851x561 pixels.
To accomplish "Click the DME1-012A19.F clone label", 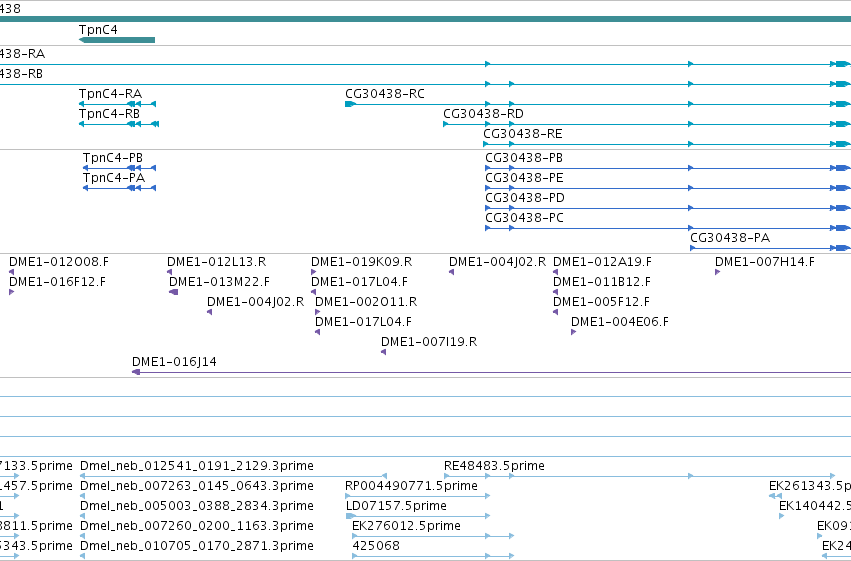I will point(602,262).
